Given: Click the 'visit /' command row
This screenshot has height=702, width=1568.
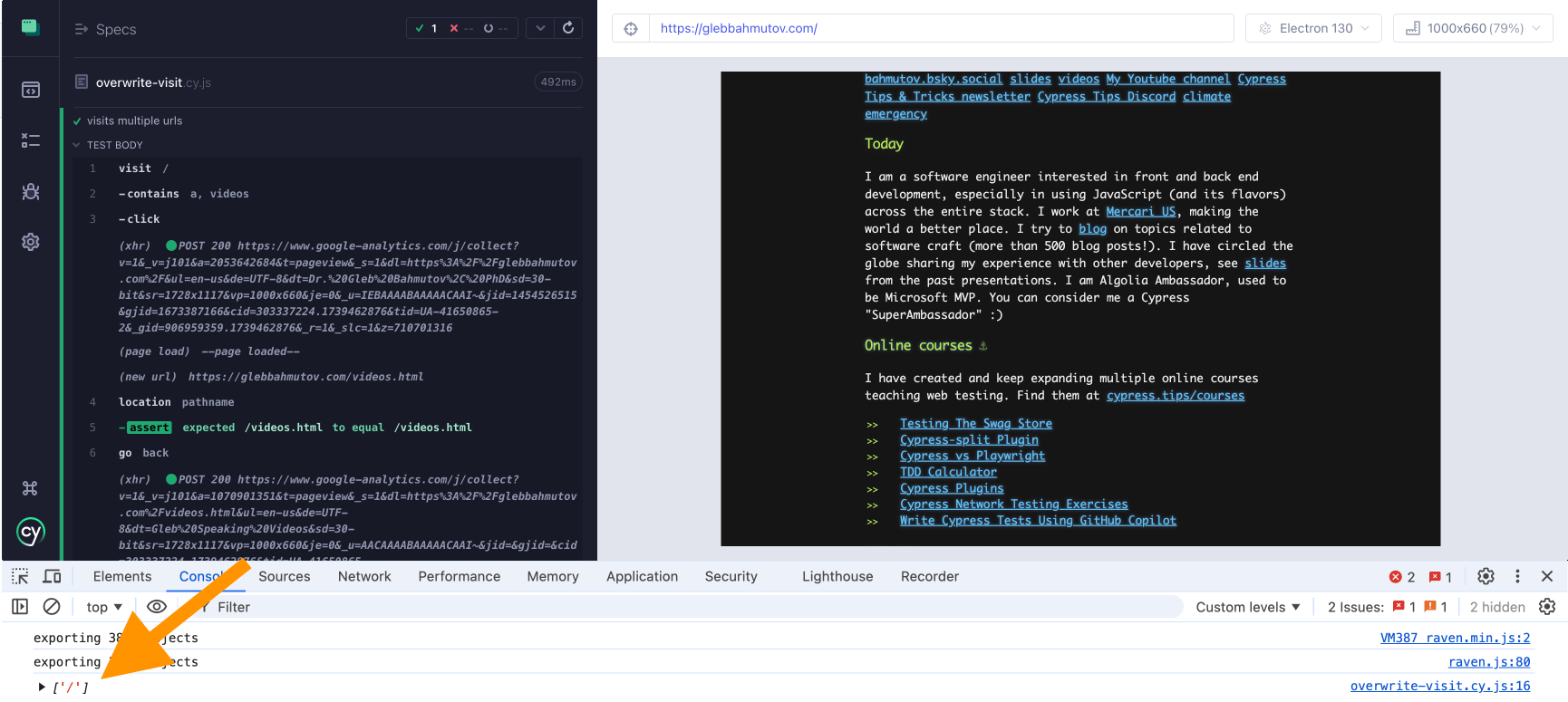Looking at the screenshot, I should tap(326, 168).
